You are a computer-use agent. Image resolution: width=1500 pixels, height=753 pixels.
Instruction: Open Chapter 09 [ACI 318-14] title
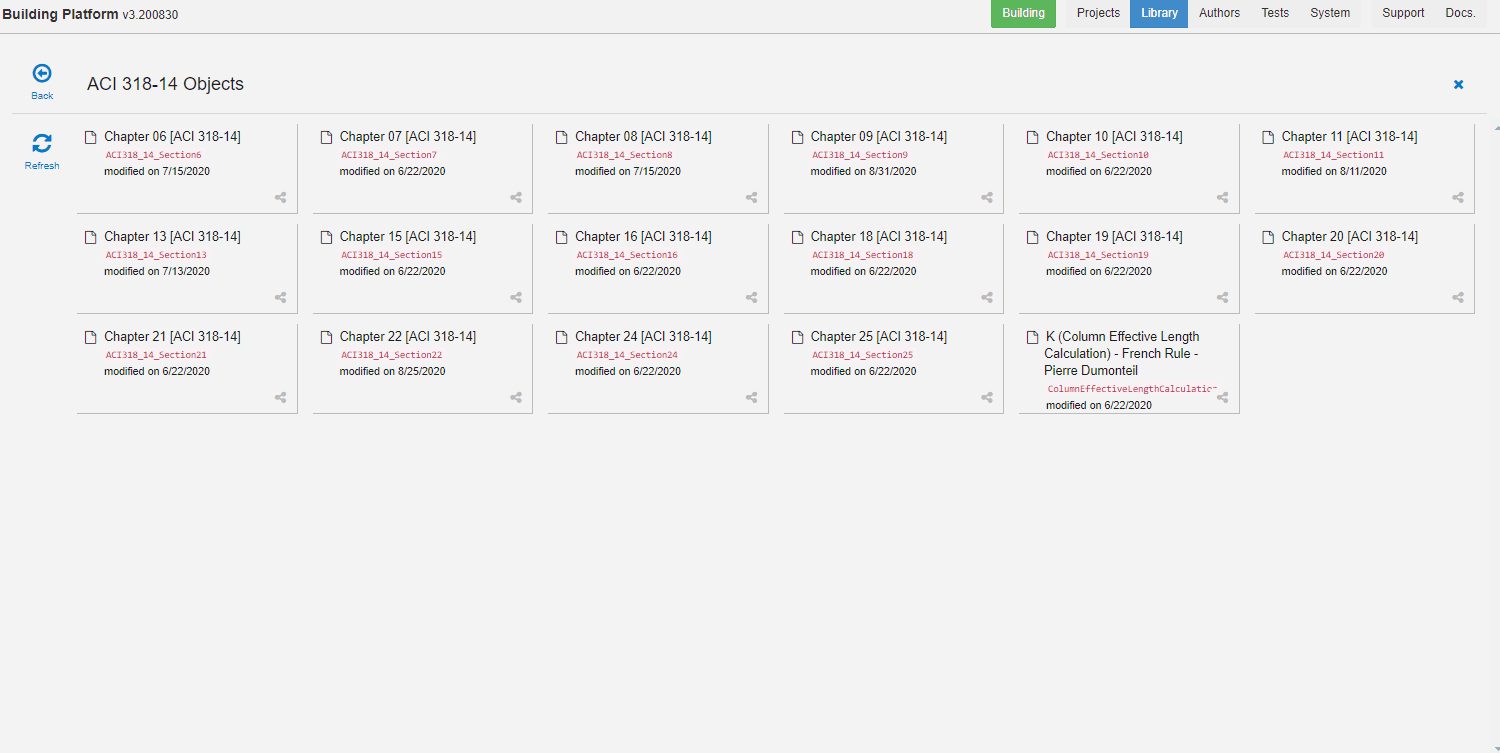pos(879,137)
